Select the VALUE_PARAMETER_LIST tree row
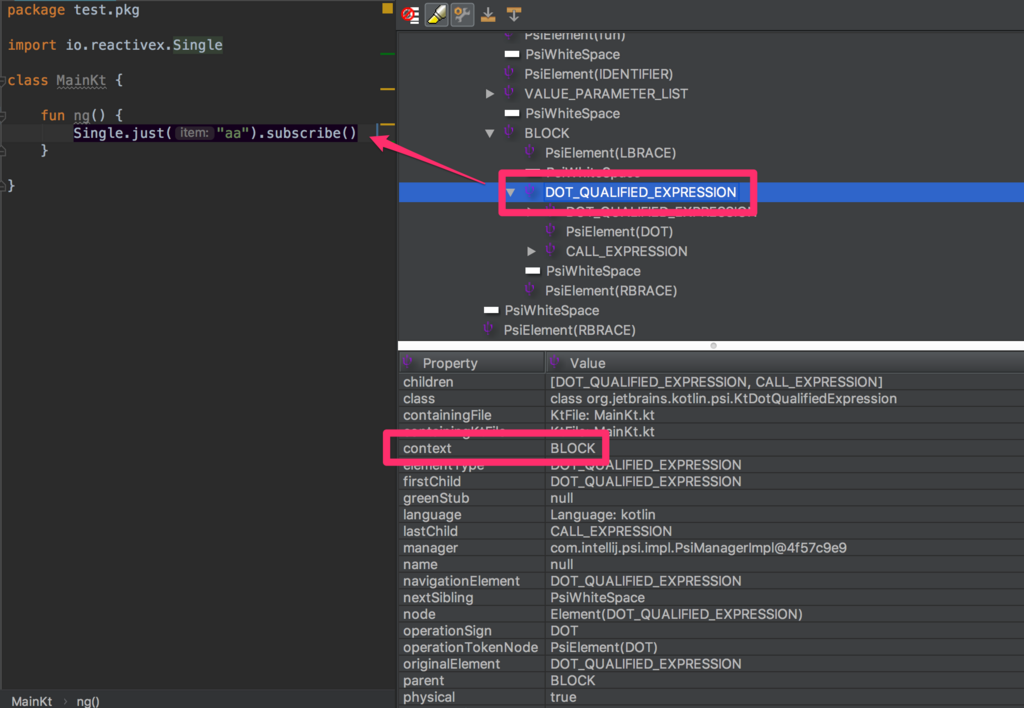Viewport: 1024px width, 708px height. coord(605,93)
